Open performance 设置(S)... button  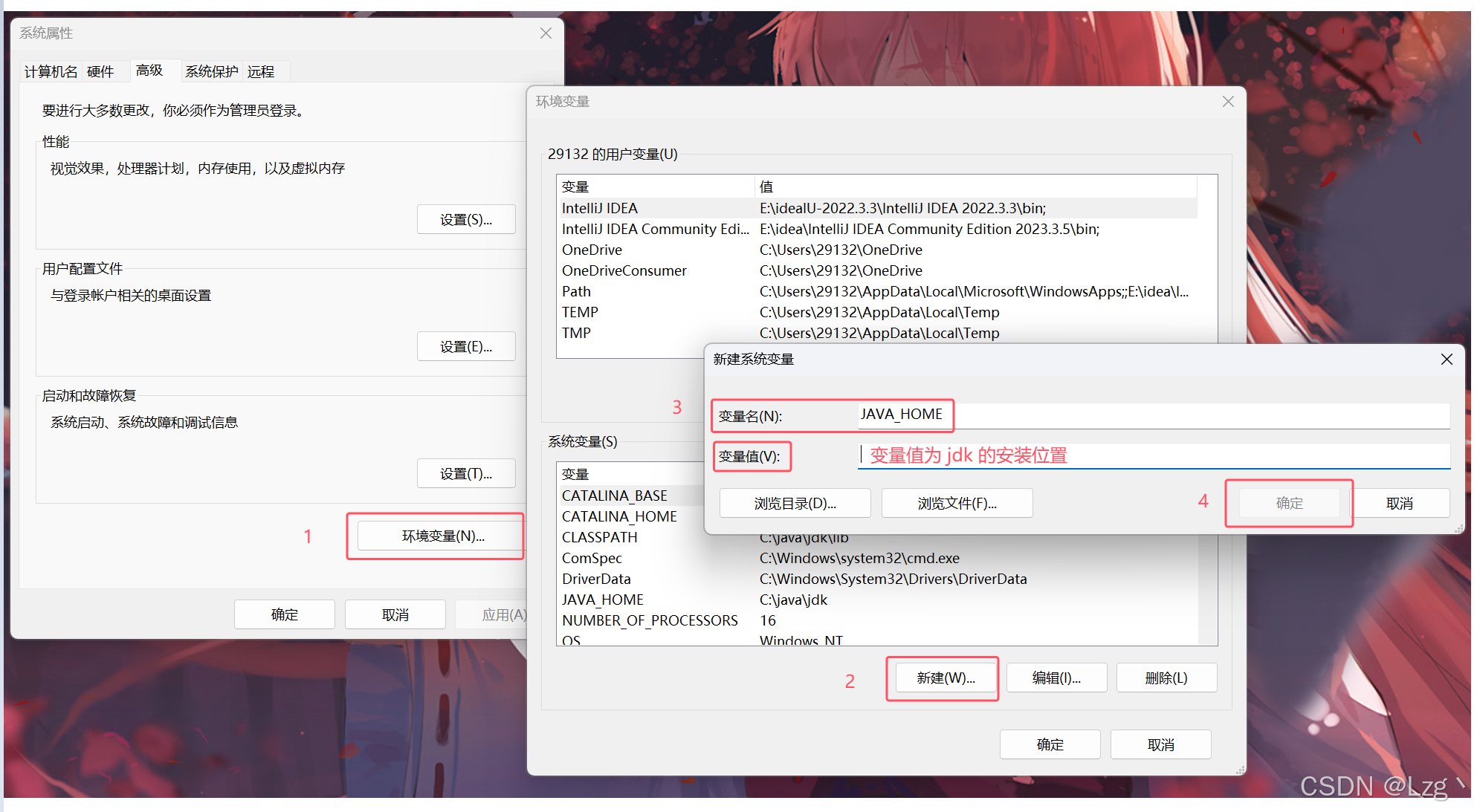pyautogui.click(x=465, y=220)
